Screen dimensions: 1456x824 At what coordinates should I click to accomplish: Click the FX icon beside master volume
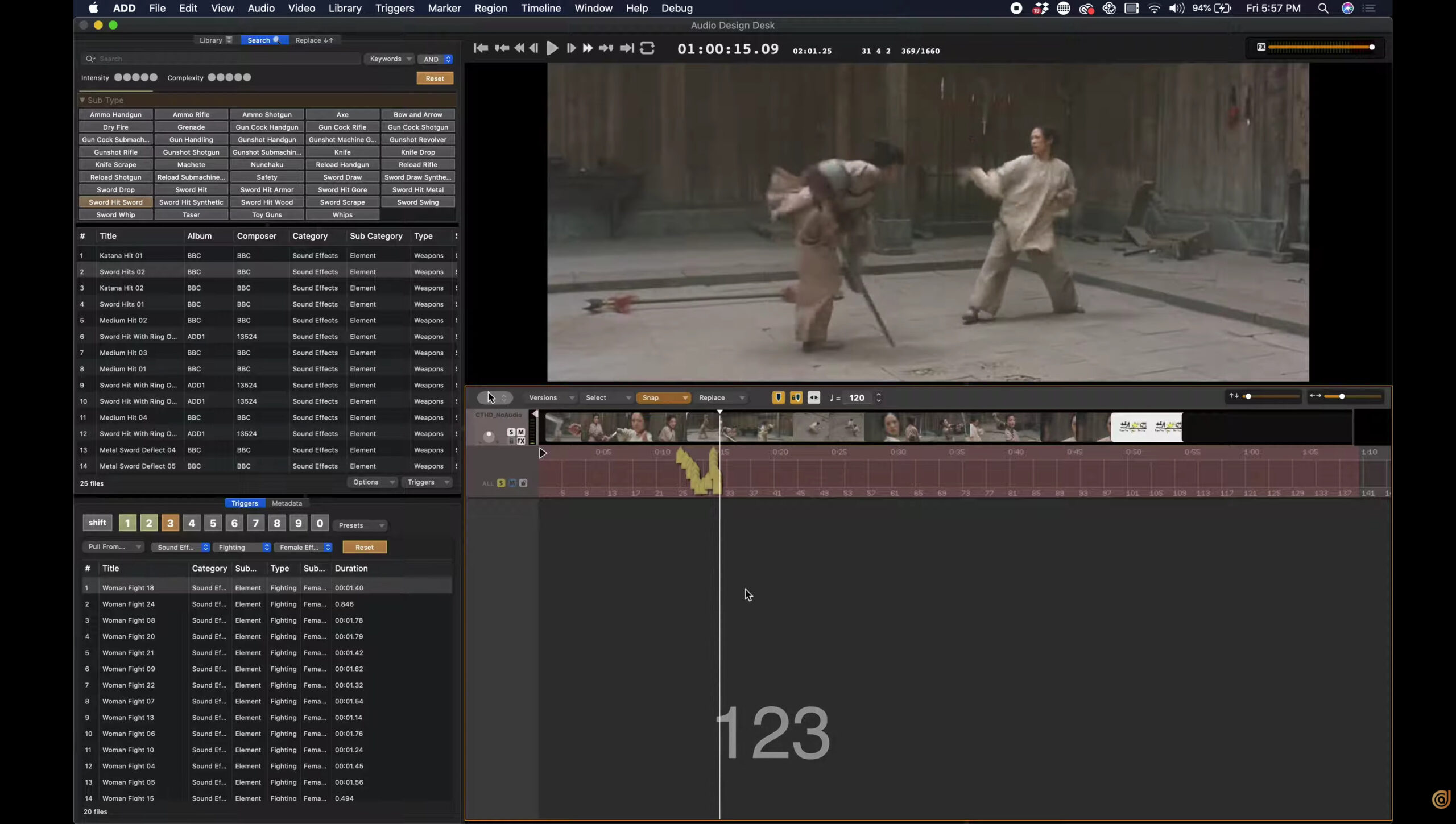[x=1261, y=47]
